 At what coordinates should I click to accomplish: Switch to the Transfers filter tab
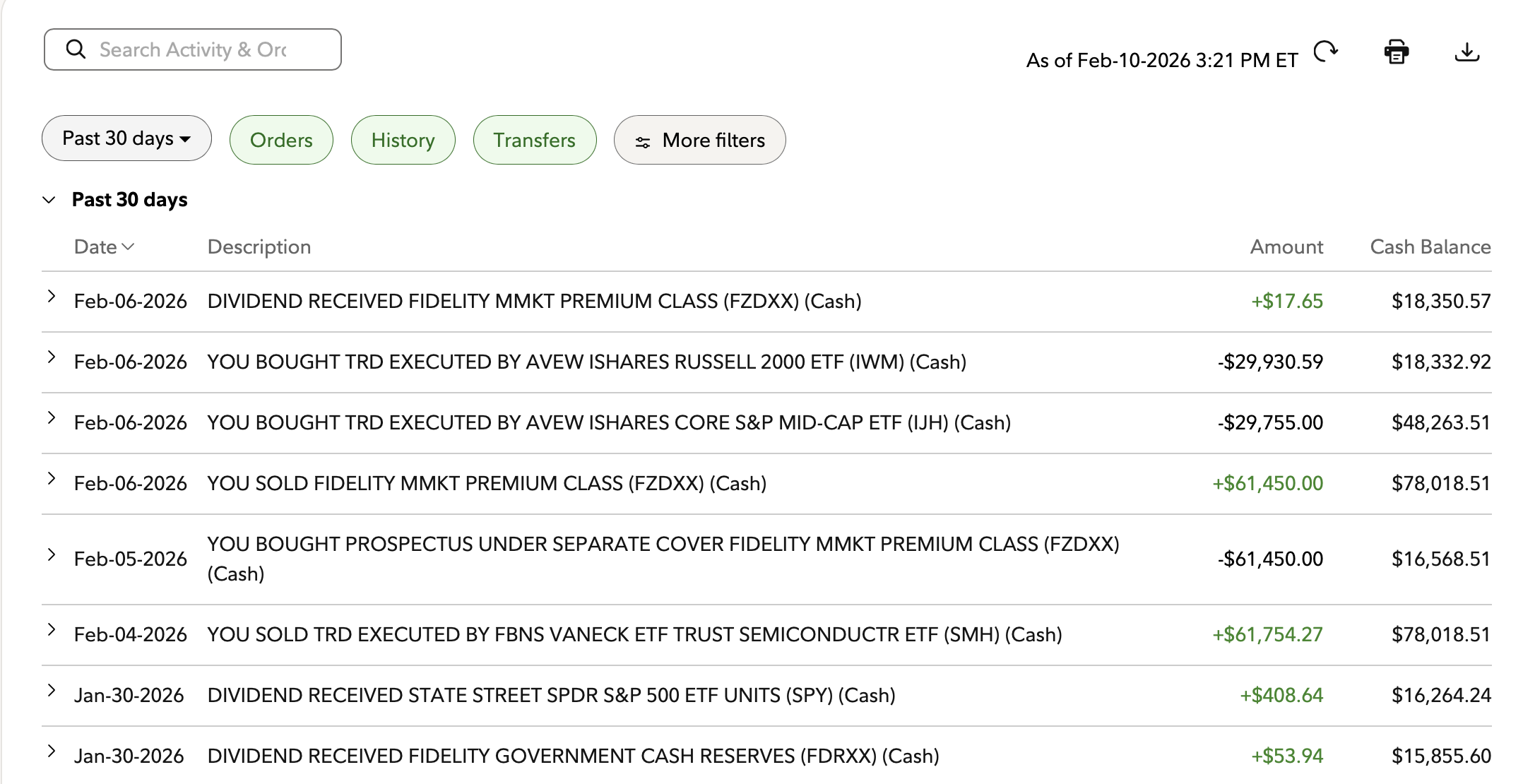tap(535, 140)
